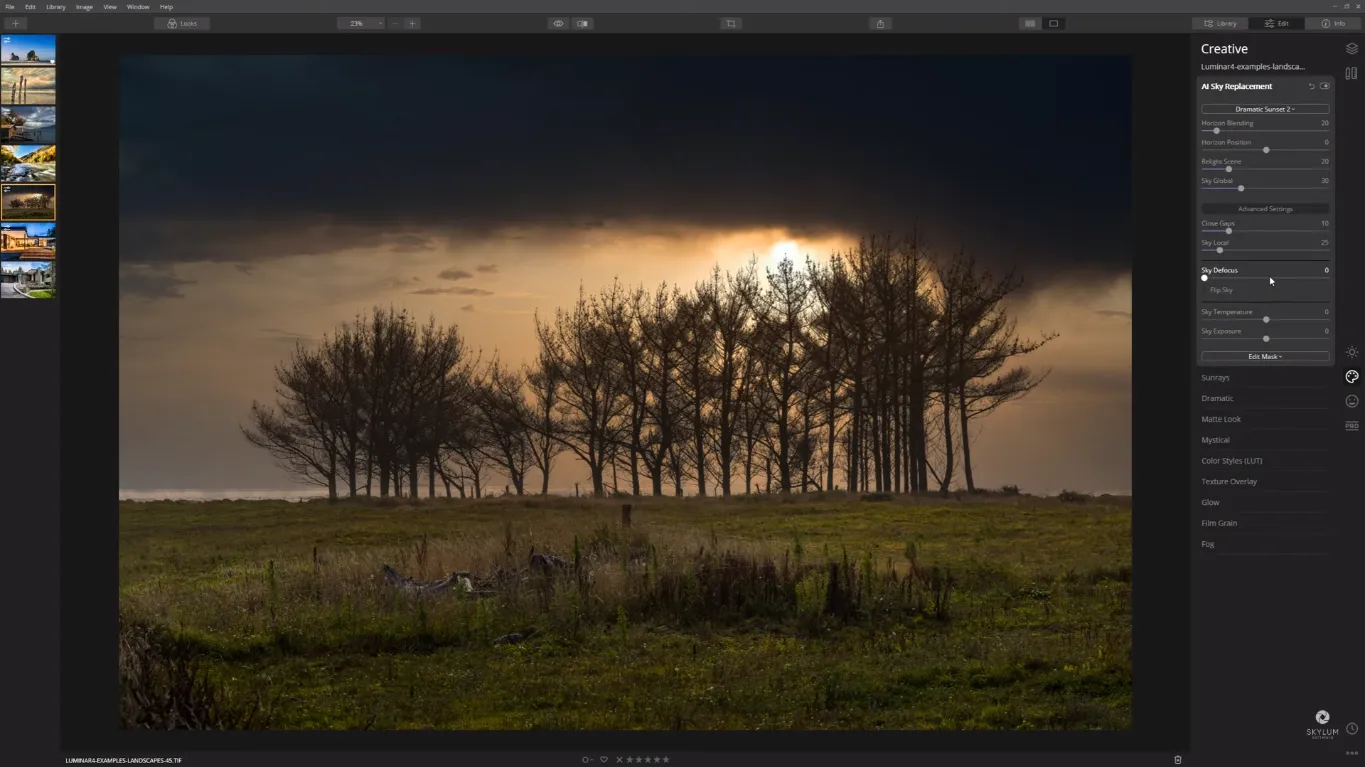Viewport: 1365px width, 767px height.
Task: Toggle before/after compare view button
Action: pos(582,23)
